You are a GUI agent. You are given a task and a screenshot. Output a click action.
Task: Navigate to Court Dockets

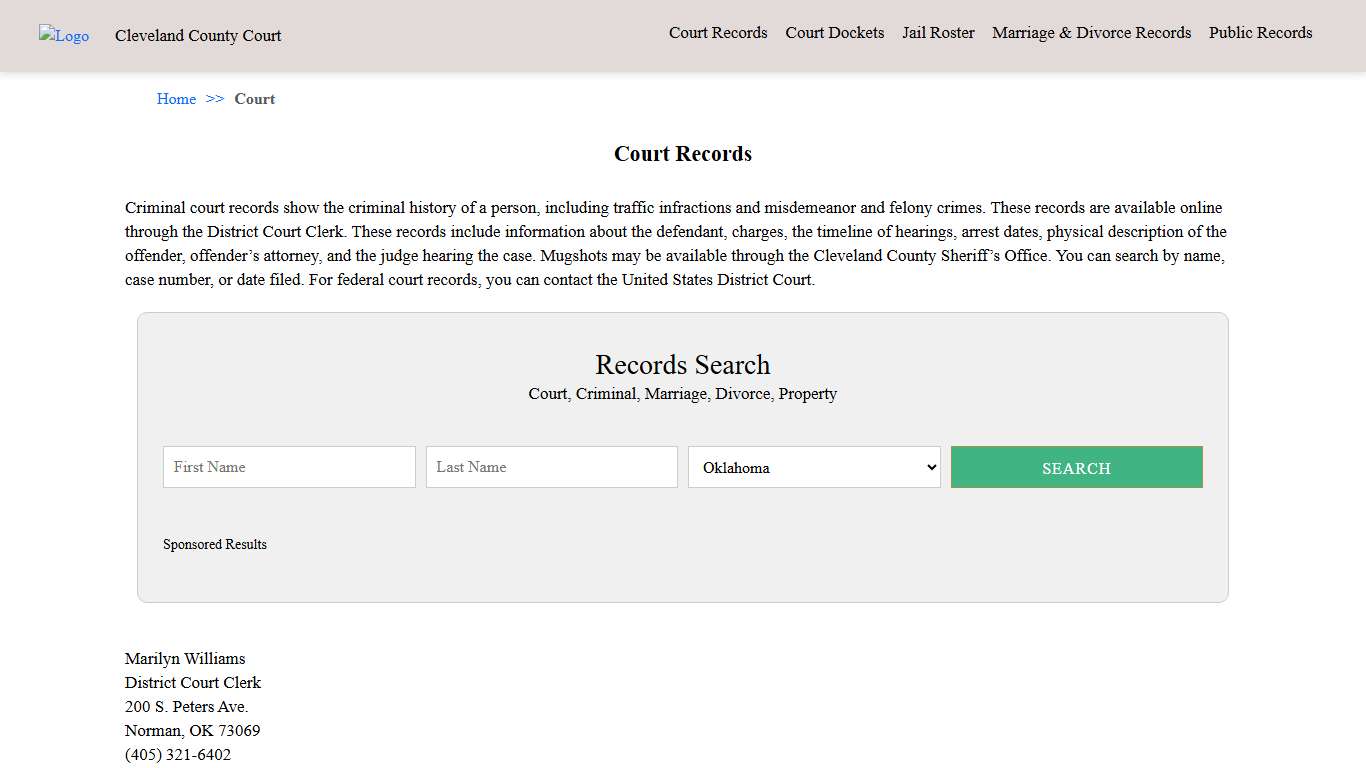834,32
